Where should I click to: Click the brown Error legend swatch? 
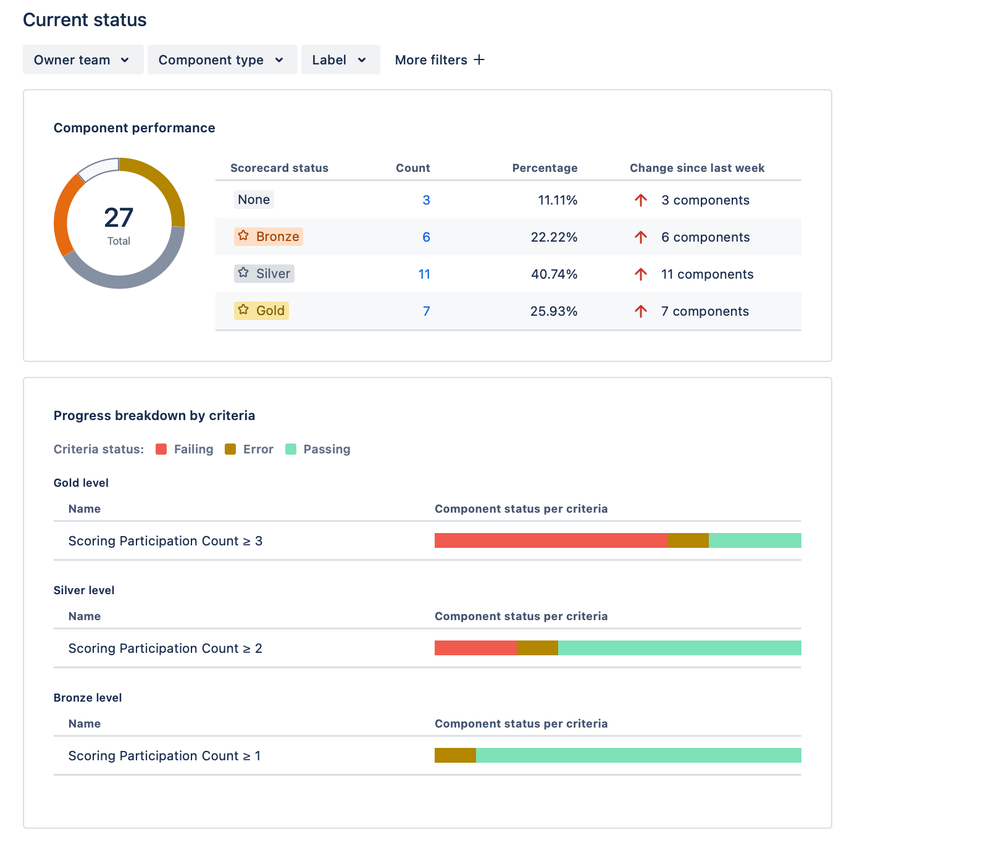231,449
